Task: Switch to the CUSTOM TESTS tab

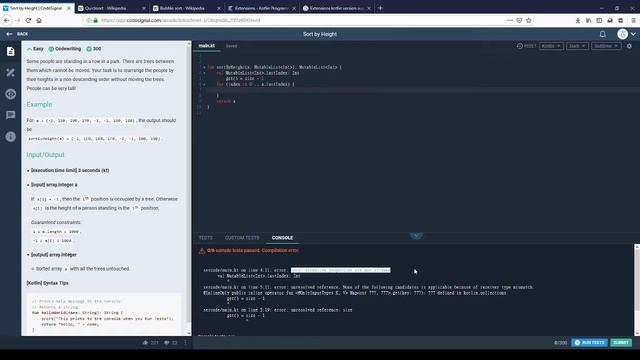Action: click(x=242, y=238)
